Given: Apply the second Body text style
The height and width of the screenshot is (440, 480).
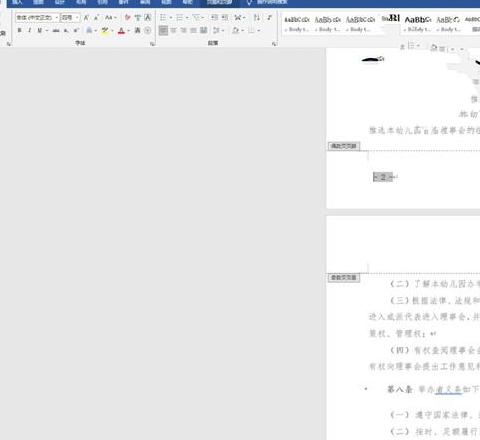Looking at the screenshot, I should pos(328,24).
